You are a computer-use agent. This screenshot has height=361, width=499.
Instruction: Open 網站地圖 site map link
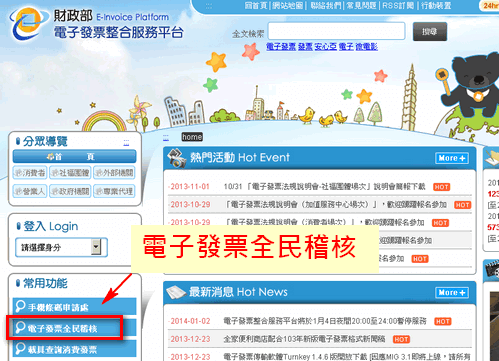click(288, 5)
